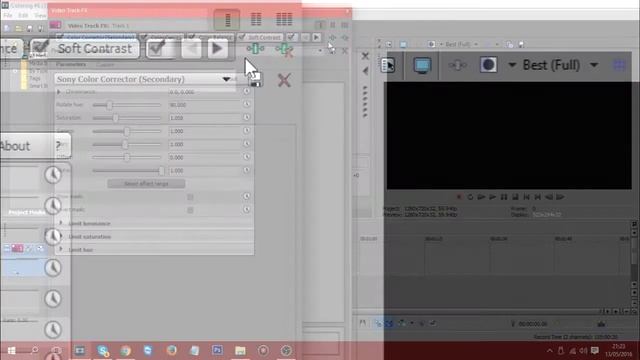This screenshot has height=360, width=640.
Task: Click the Pause button below preview
Action: [x=504, y=197]
